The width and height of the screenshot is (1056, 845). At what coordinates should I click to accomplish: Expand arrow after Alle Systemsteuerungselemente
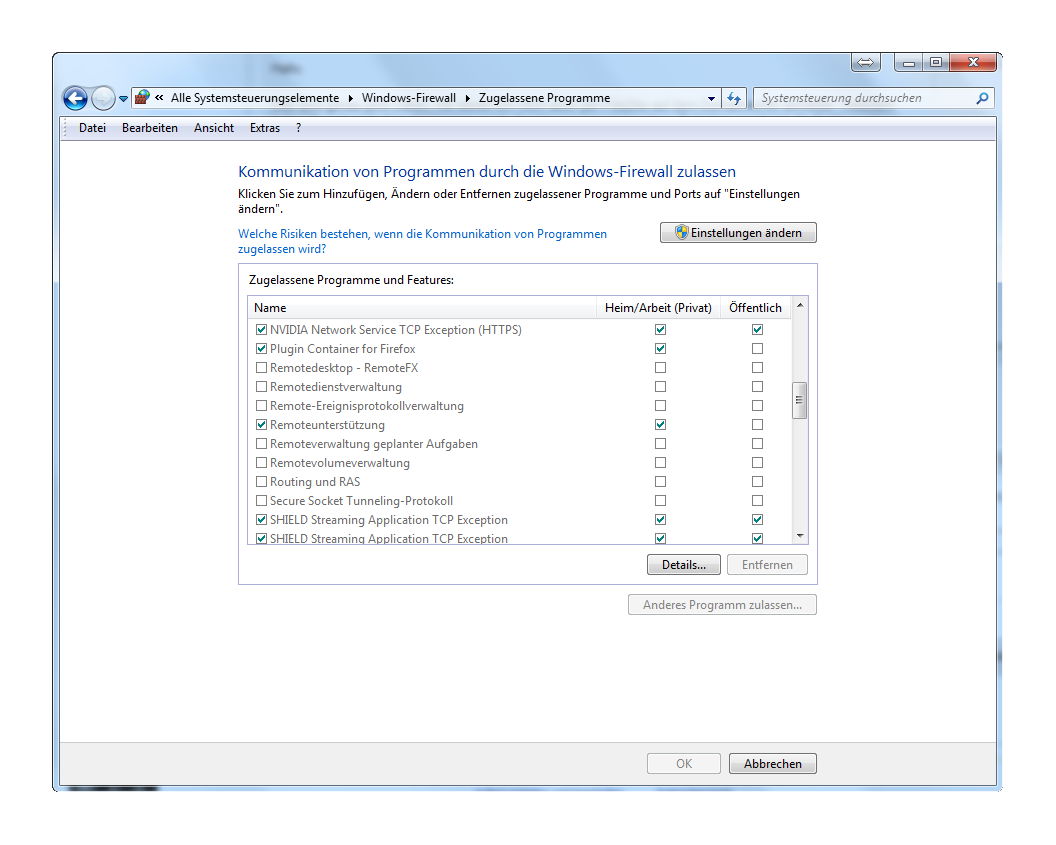point(351,98)
